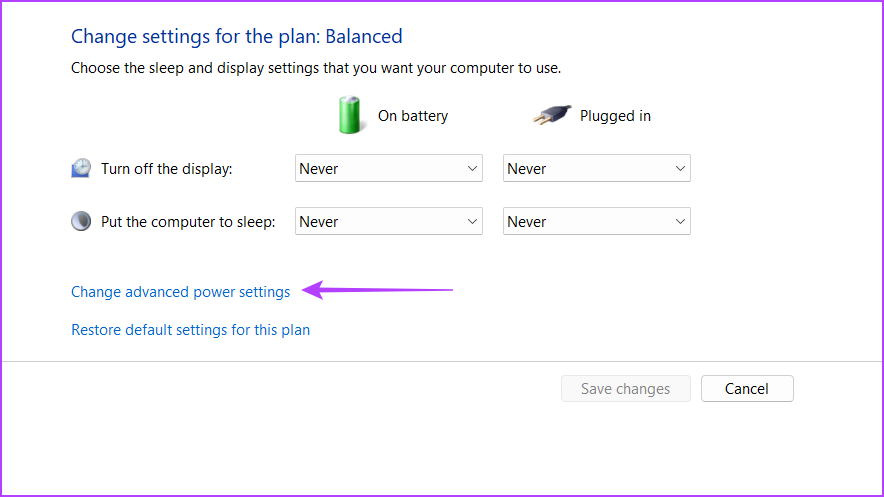This screenshot has height=497, width=884.
Task: Open Change advanced power settings
Action: [x=180, y=292]
